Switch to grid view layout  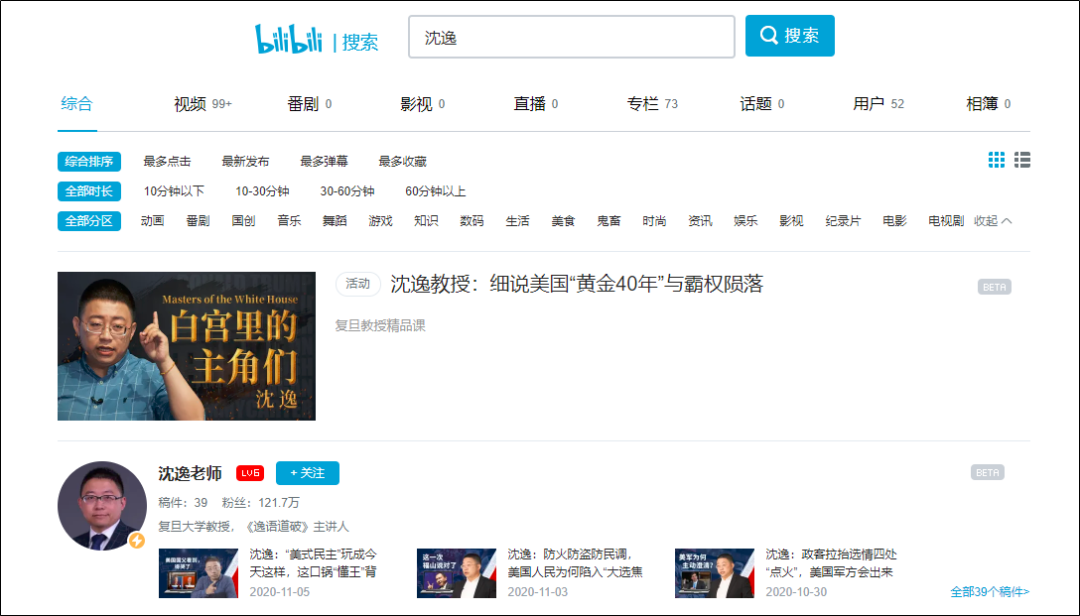pyautogui.click(x=996, y=160)
